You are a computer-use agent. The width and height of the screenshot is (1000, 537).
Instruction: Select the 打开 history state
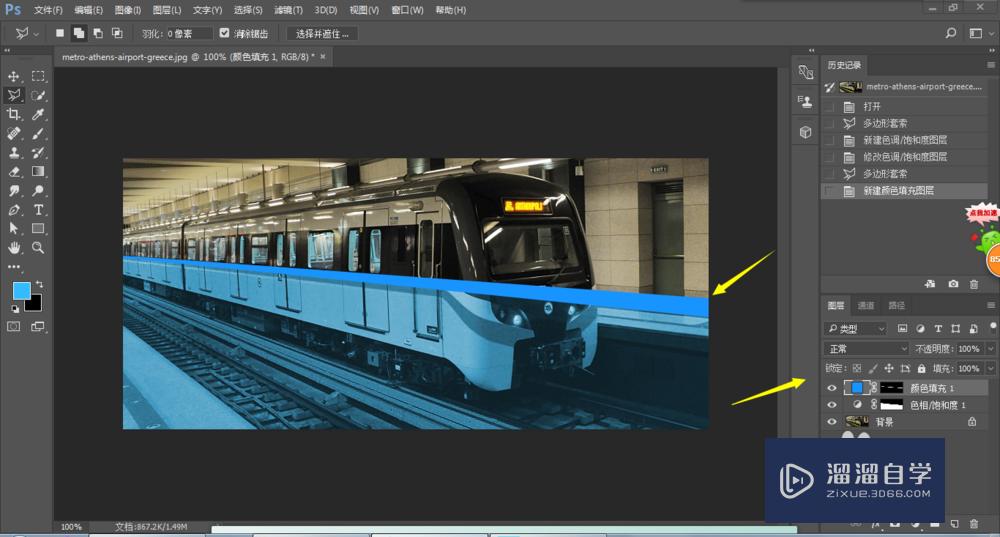(x=904, y=107)
